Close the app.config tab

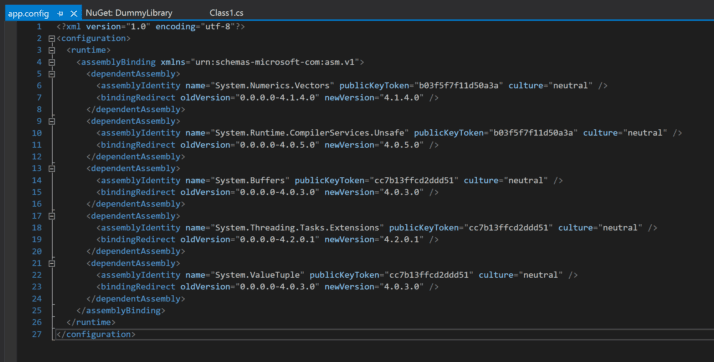[x=73, y=14]
